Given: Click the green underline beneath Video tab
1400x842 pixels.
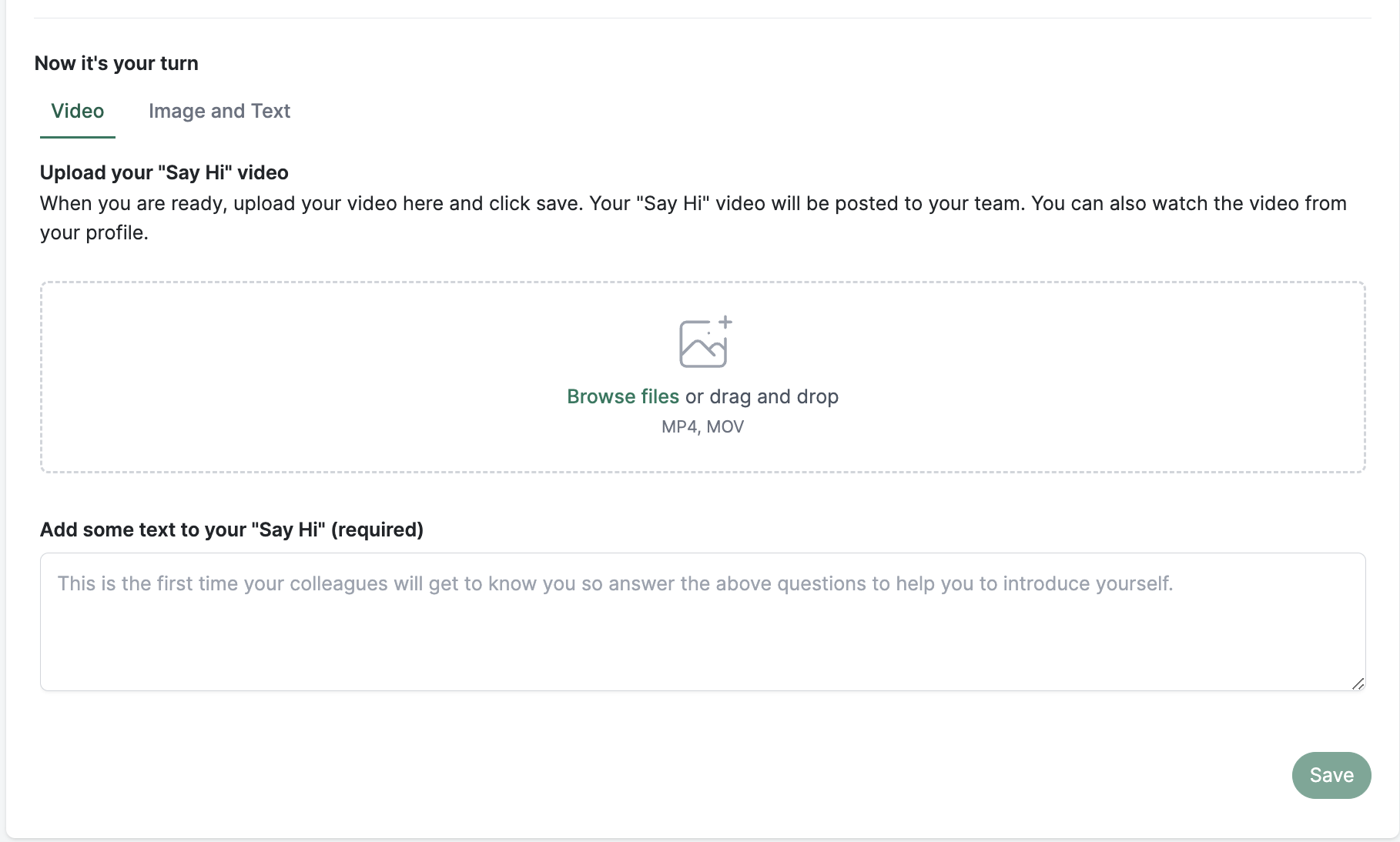Looking at the screenshot, I should [x=78, y=137].
